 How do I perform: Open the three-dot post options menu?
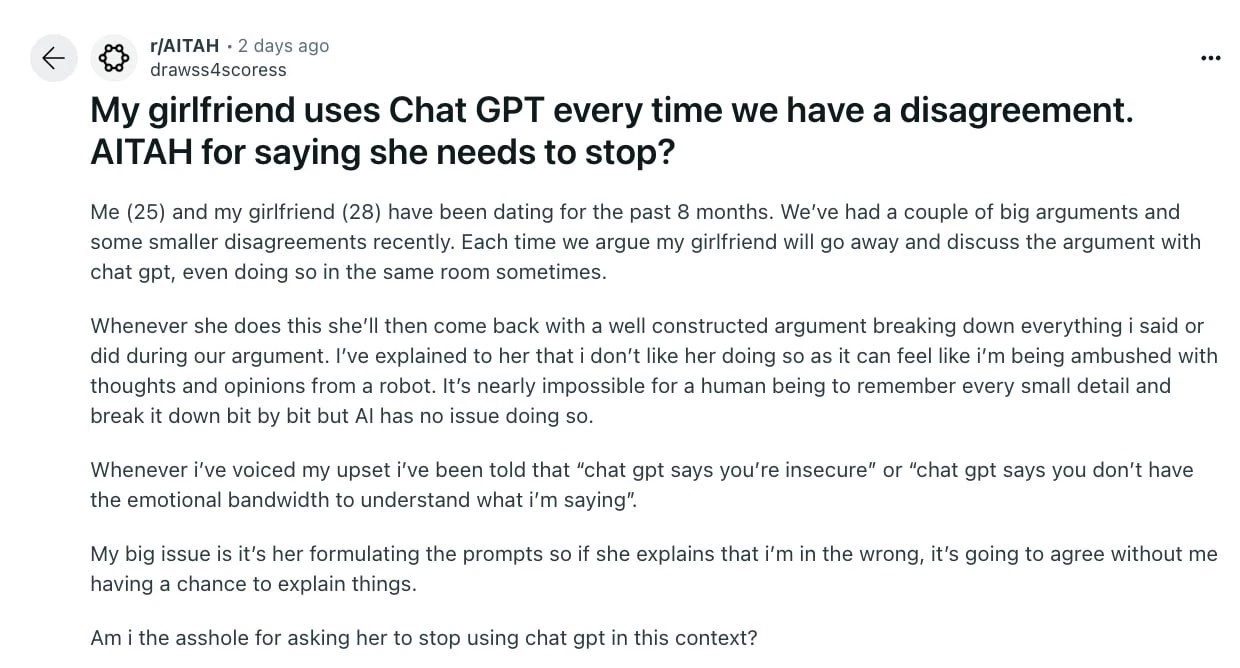(1210, 58)
